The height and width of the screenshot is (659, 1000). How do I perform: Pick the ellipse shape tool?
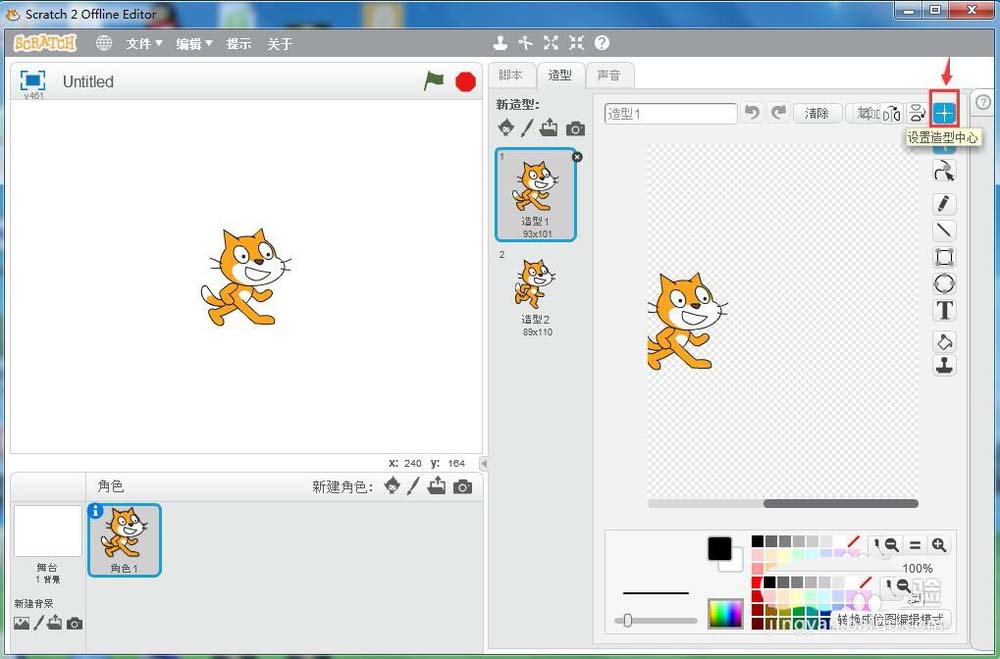(x=944, y=284)
